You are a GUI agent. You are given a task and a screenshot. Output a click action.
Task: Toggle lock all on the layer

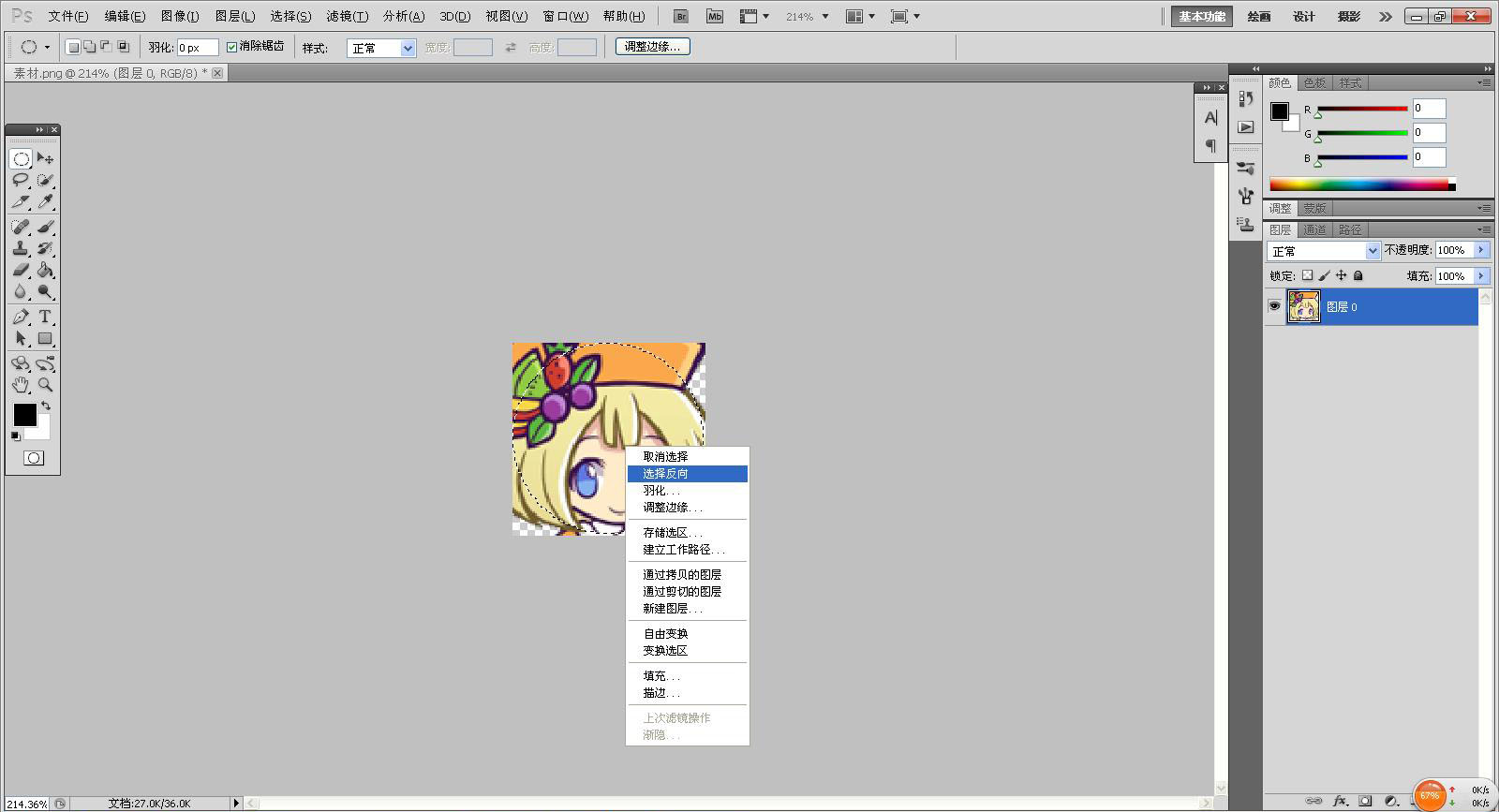coord(1358,275)
